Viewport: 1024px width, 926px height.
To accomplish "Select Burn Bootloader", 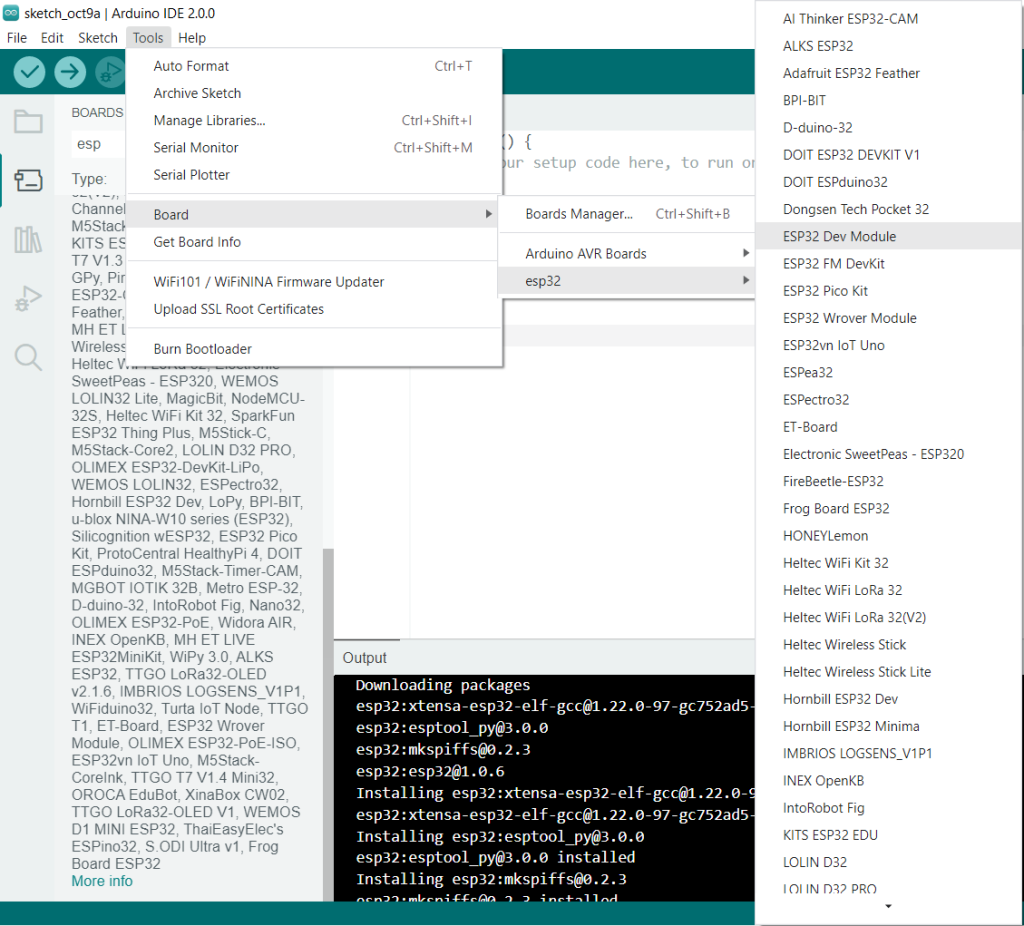I will click(314, 349).
